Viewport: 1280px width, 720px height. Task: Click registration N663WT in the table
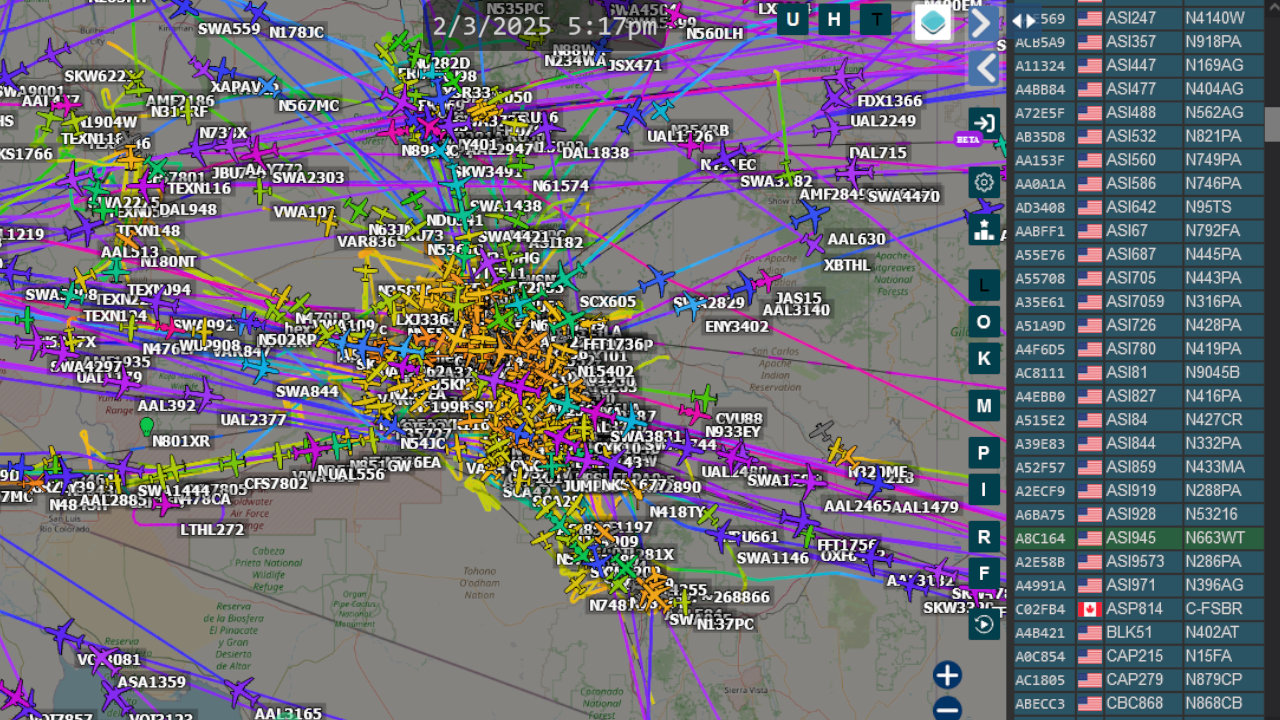[x=1215, y=538]
